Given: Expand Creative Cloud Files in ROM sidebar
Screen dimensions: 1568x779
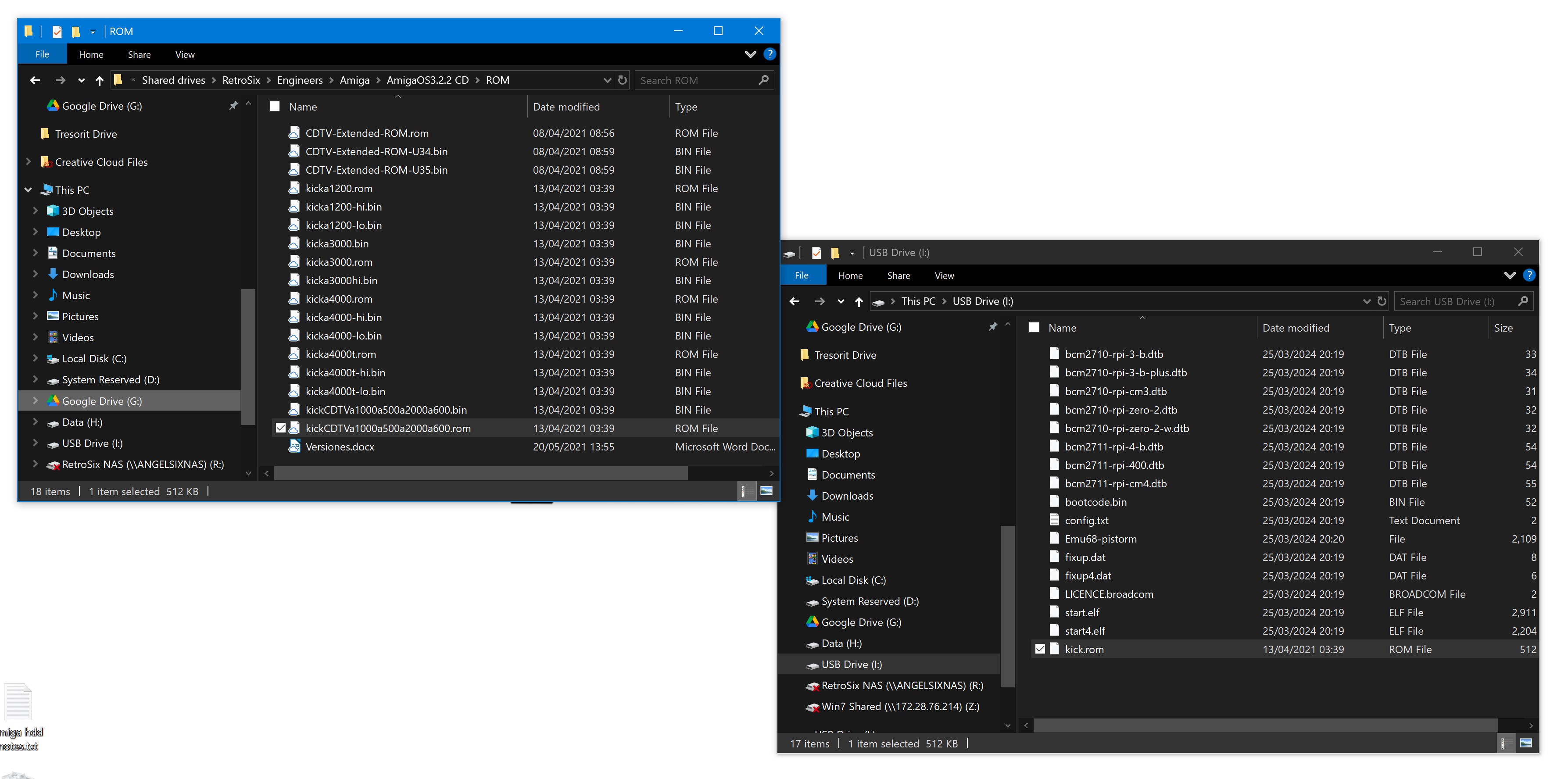Looking at the screenshot, I should coord(29,162).
